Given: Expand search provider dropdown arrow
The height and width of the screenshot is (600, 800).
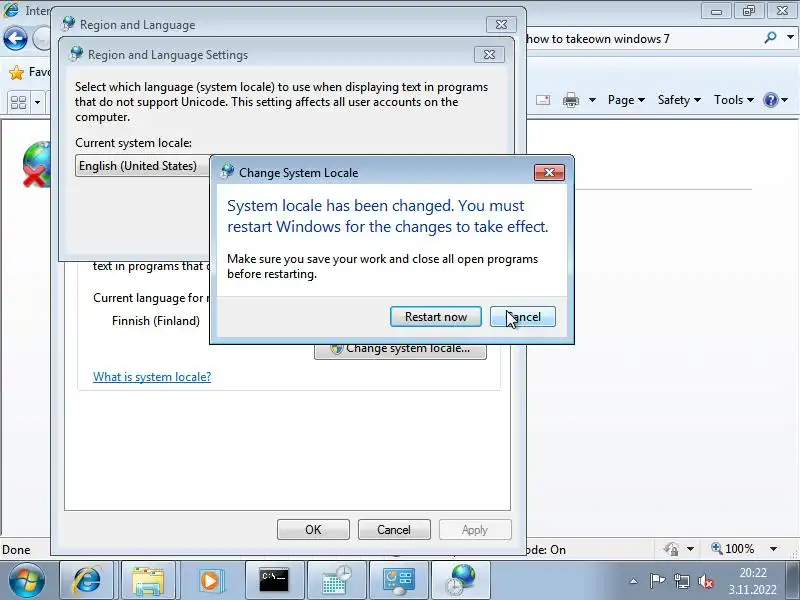Looking at the screenshot, I should pyautogui.click(x=790, y=37).
